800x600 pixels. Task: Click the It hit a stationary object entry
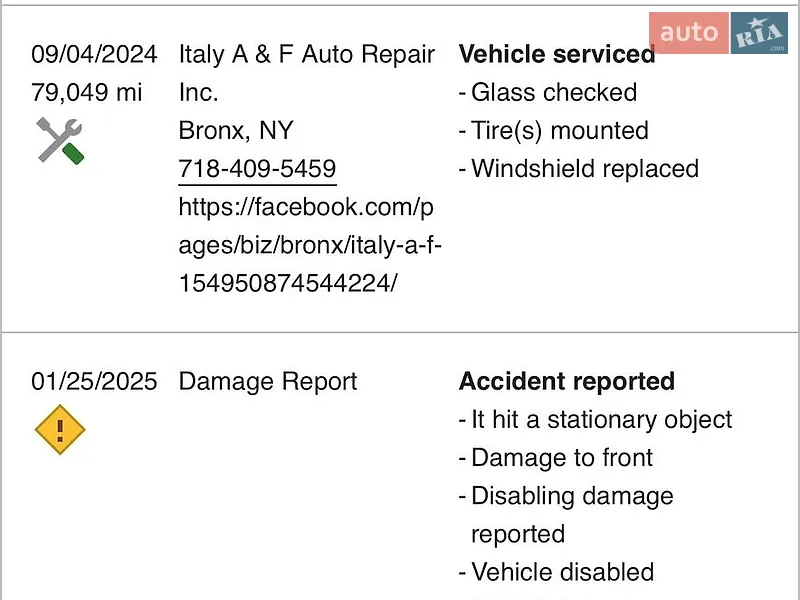(x=595, y=420)
